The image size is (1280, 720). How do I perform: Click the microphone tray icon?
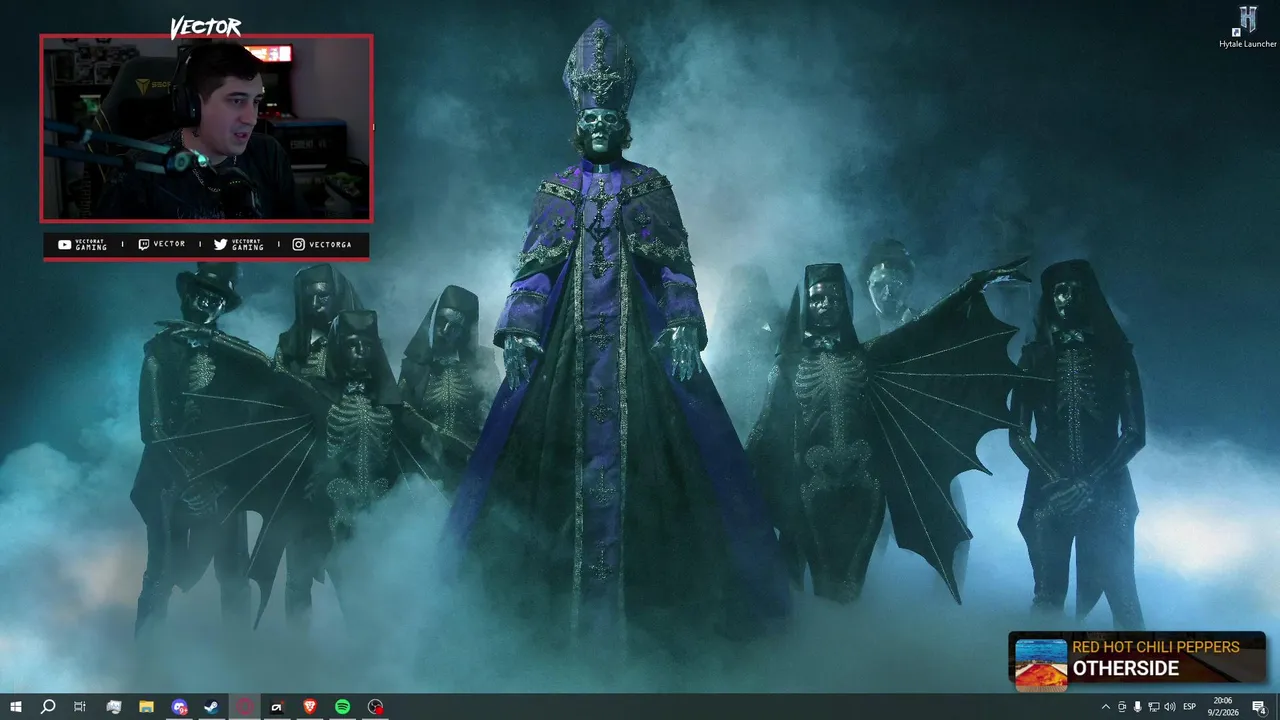(x=1137, y=707)
